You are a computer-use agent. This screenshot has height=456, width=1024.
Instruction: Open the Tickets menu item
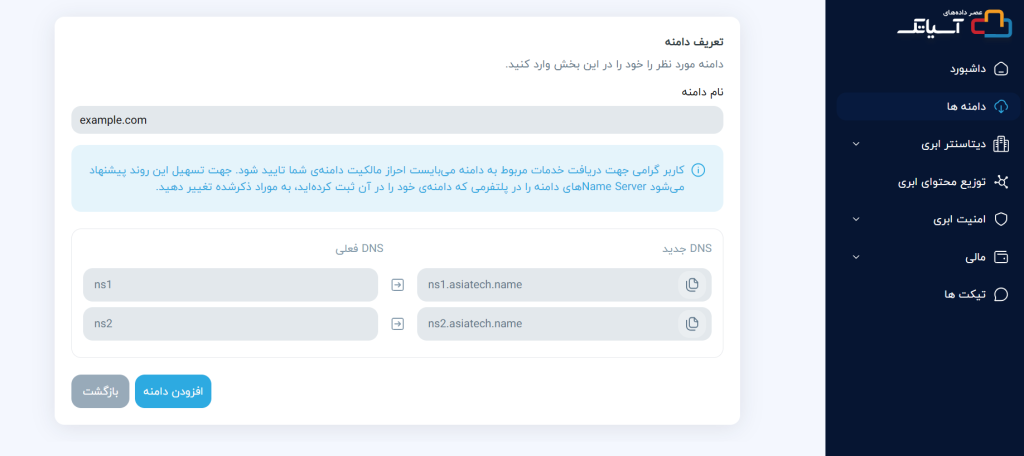965,295
